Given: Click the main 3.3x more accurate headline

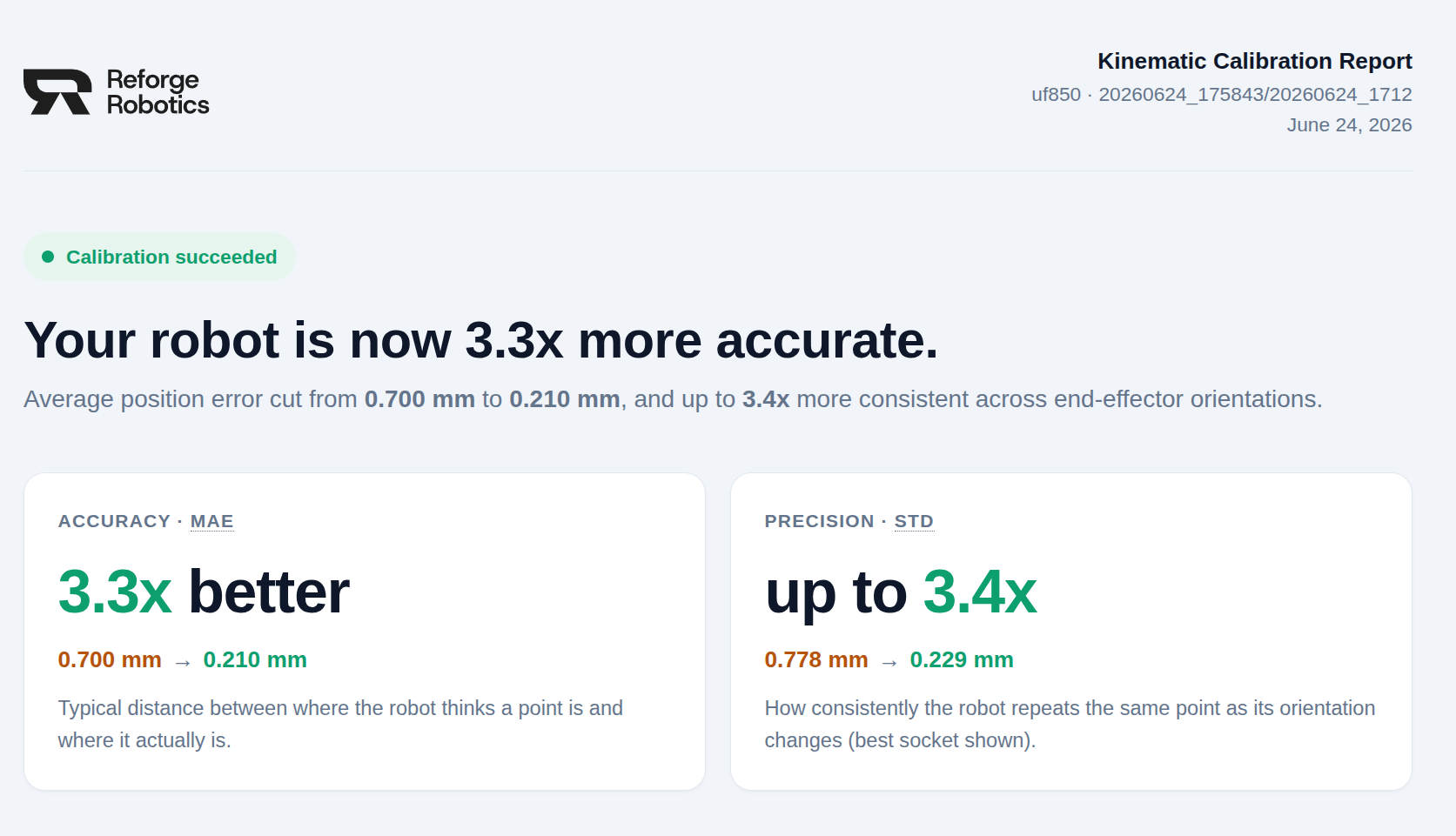Looking at the screenshot, I should coord(481,339).
